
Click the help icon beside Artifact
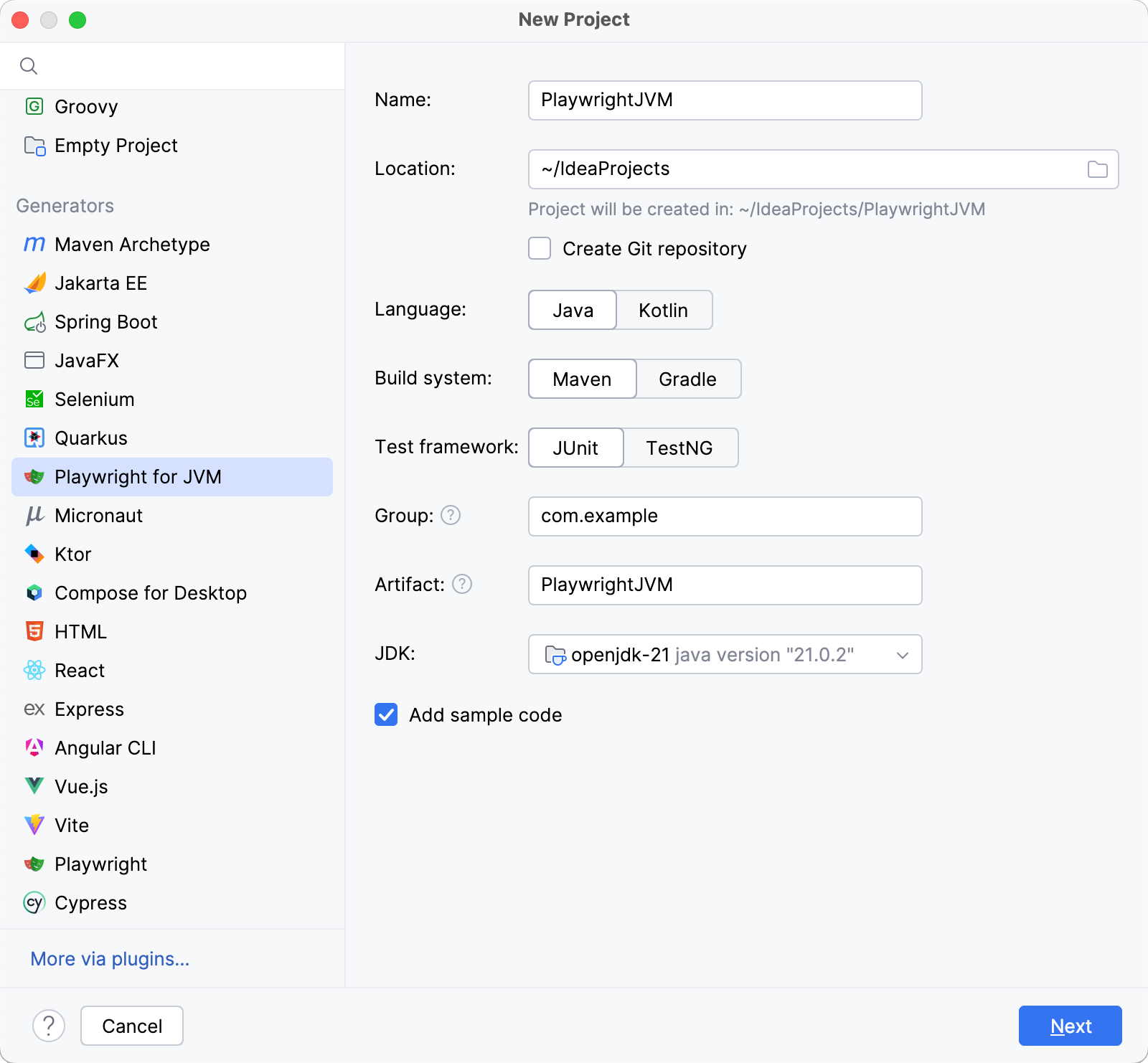point(462,585)
